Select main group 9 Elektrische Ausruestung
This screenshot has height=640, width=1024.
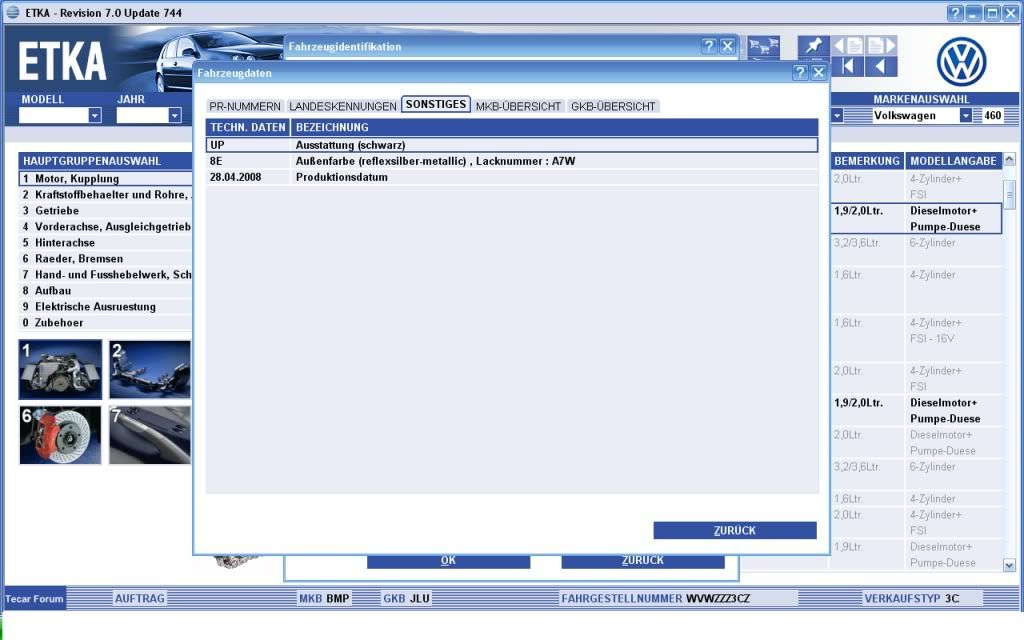point(106,306)
